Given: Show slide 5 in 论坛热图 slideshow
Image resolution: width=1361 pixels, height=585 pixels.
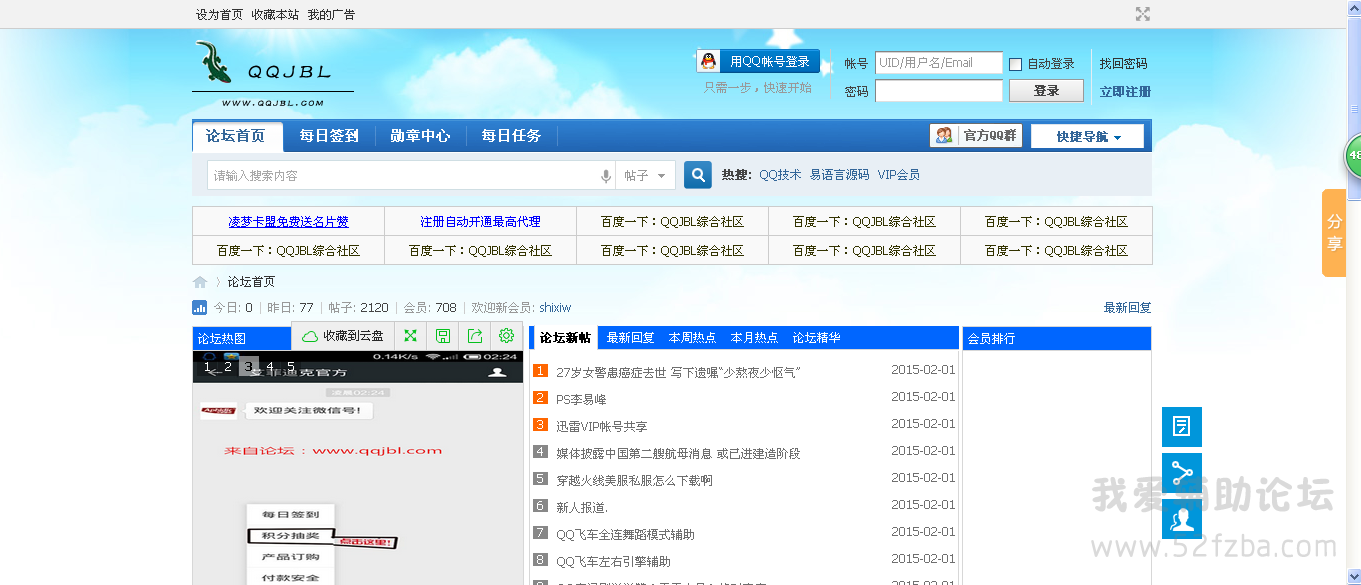Looking at the screenshot, I should pyautogui.click(x=291, y=367).
